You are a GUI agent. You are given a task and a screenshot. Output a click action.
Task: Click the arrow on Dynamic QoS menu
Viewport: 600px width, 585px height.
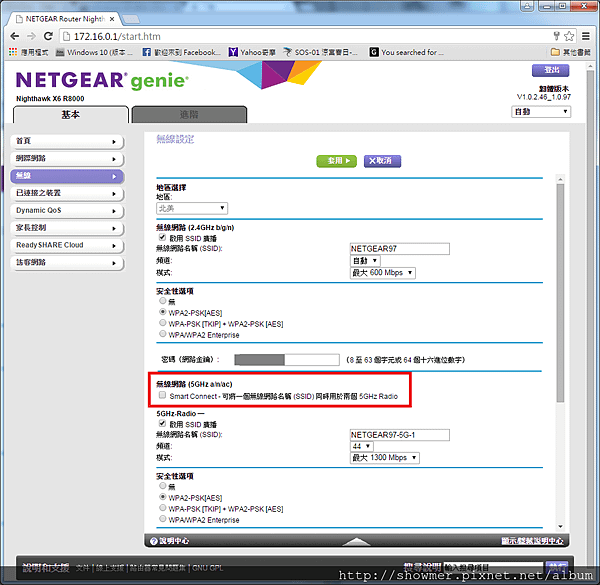tap(114, 211)
